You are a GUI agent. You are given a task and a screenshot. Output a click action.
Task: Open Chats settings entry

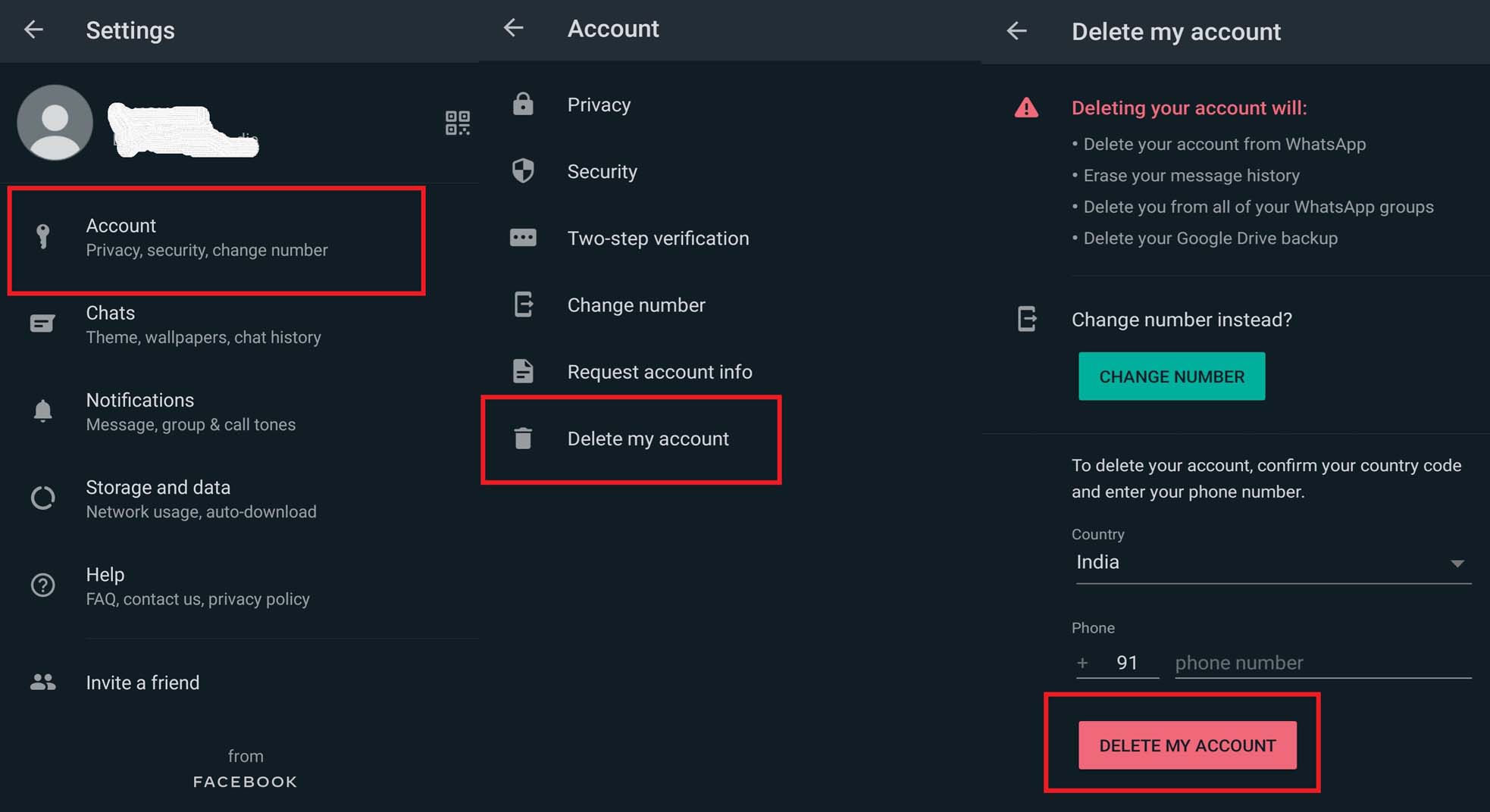click(x=239, y=325)
